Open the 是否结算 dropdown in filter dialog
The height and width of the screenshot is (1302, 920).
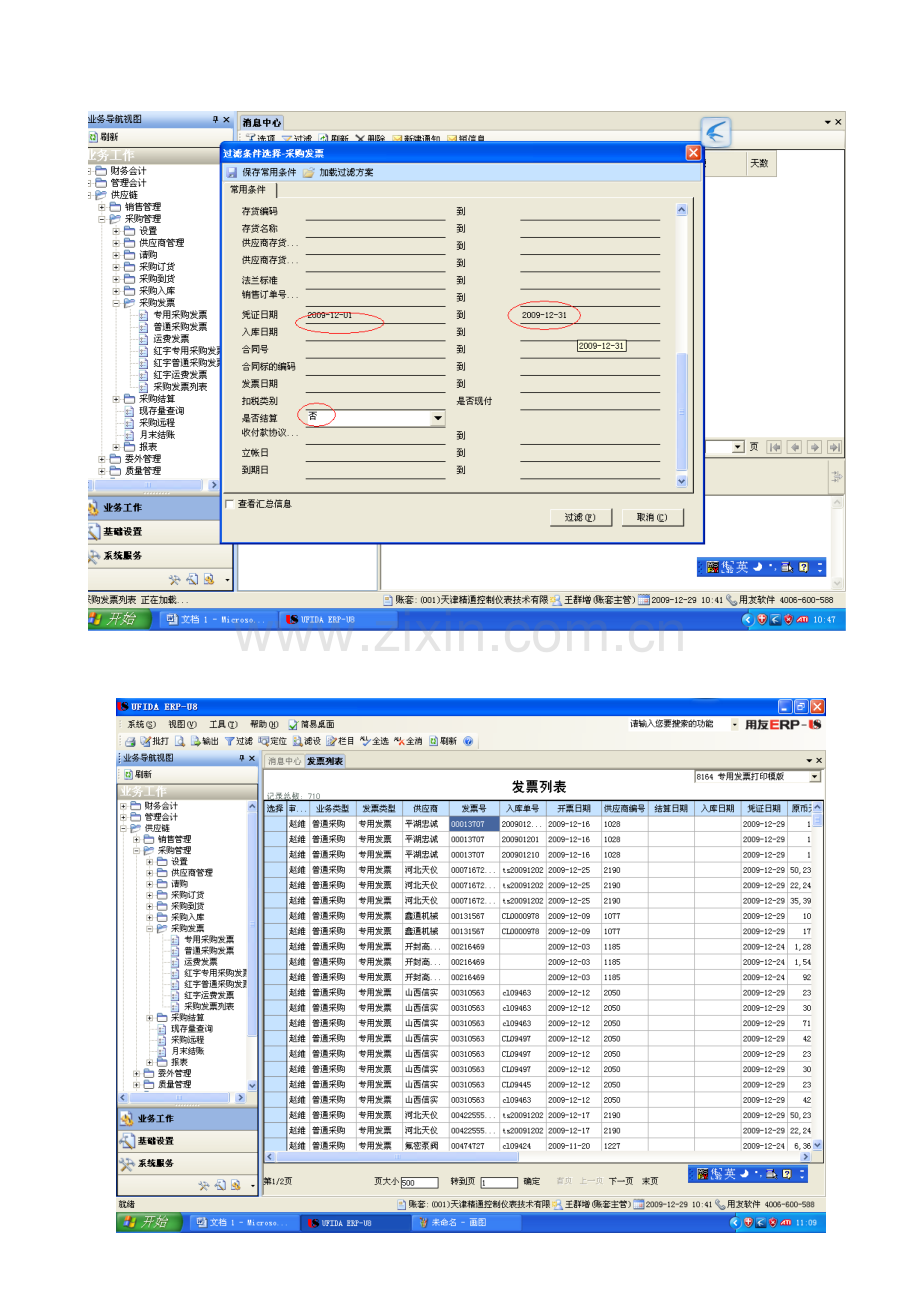(x=437, y=419)
